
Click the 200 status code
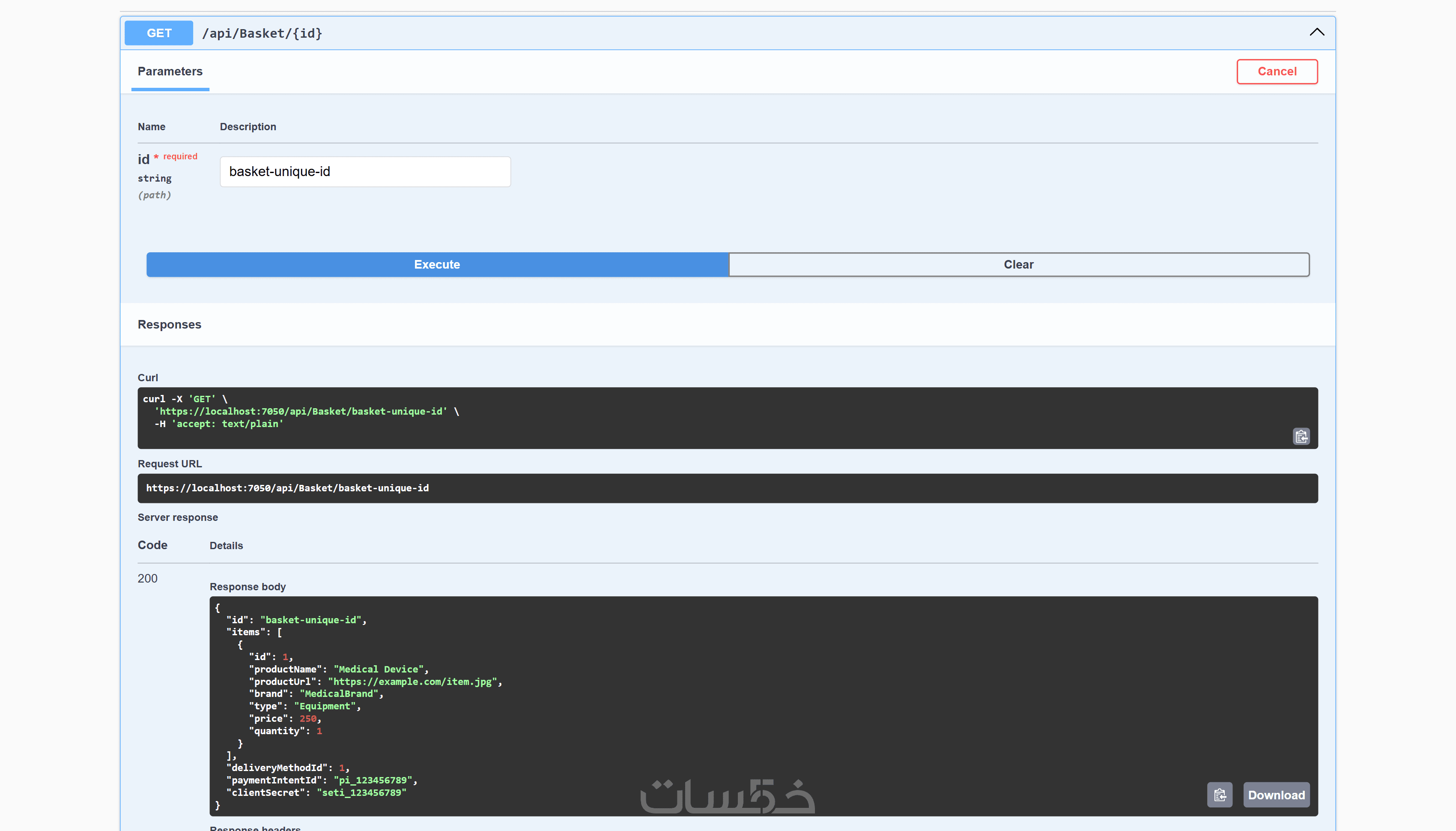(x=147, y=578)
